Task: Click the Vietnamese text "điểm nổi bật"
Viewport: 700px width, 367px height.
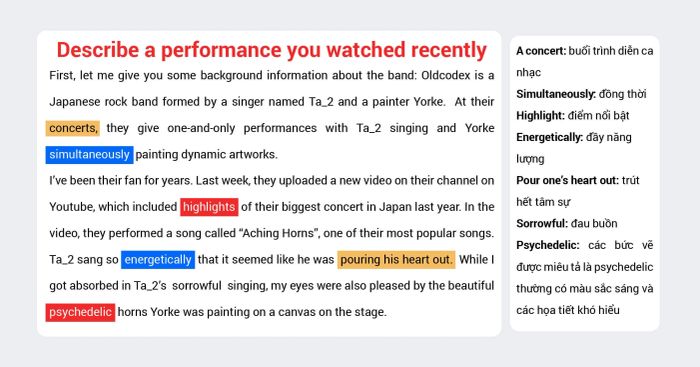Action: [598, 116]
